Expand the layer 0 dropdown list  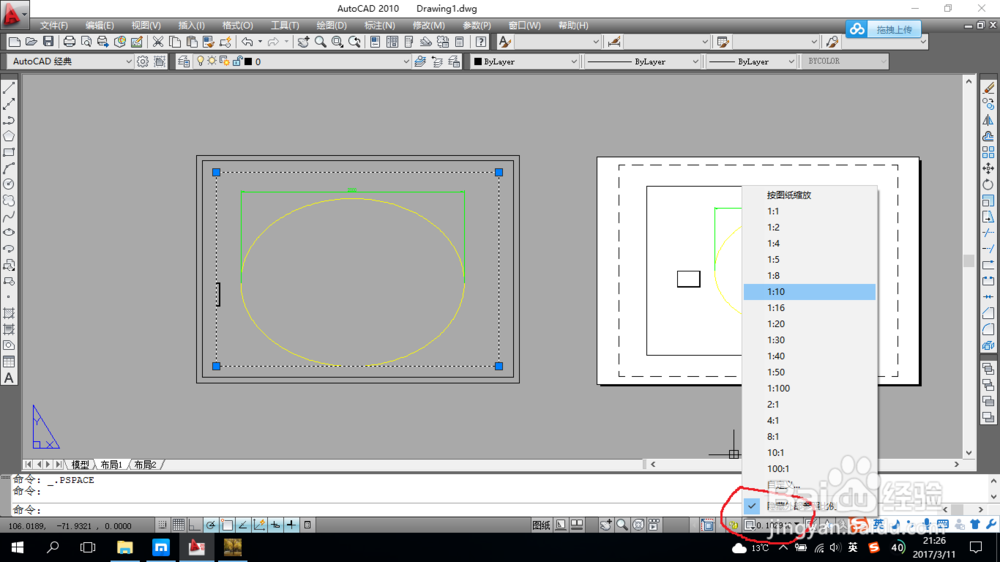pyautogui.click(x=406, y=62)
